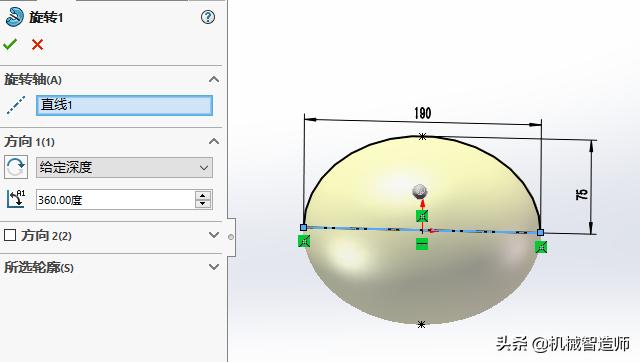640x362 pixels.
Task: Click the right blue sketch endpoint
Action: click(540, 232)
